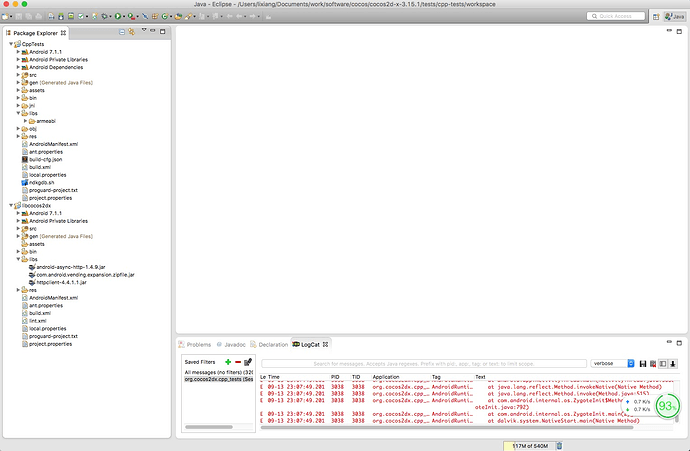This screenshot has width=690, height=451.
Task: Select android-async-http-1.4.9.jar
Action: (x=67, y=267)
